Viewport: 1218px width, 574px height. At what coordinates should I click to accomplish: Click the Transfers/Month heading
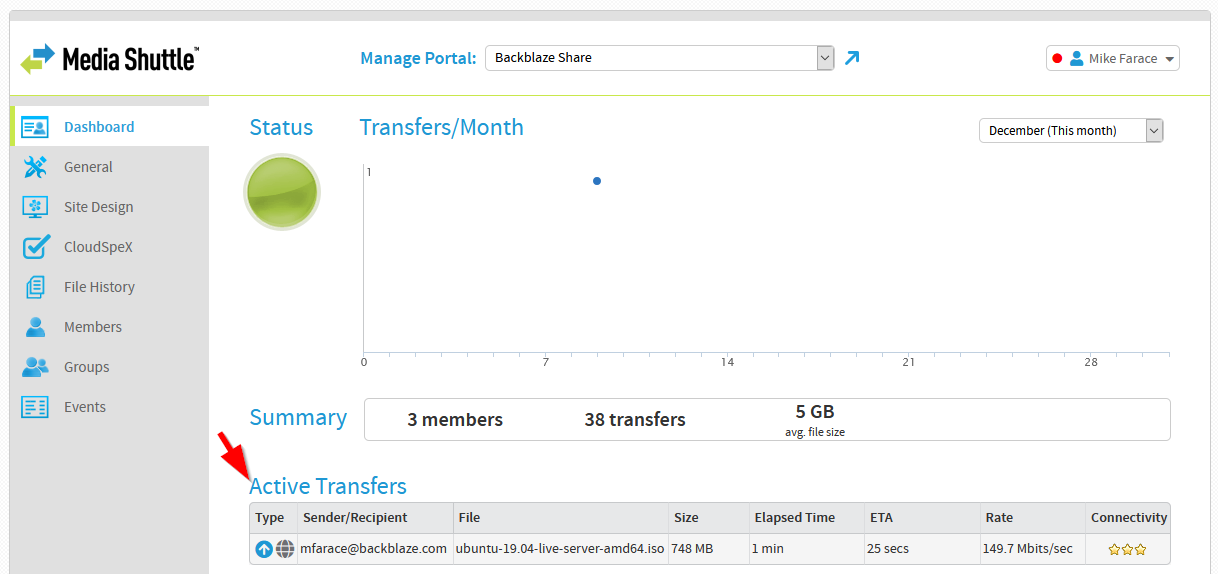[x=441, y=127]
